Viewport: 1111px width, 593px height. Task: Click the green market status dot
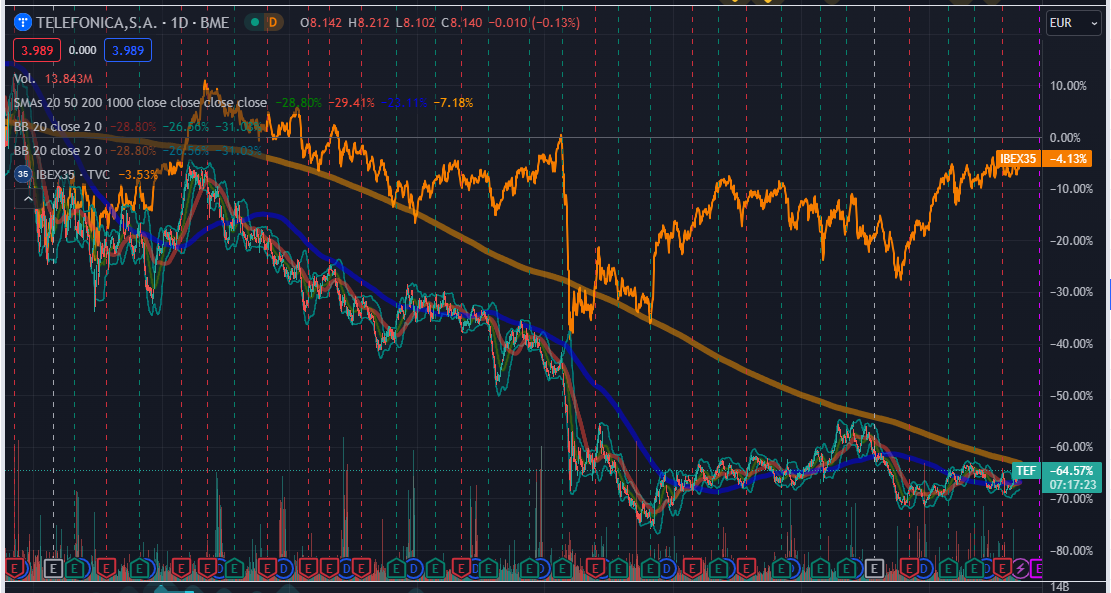tap(254, 23)
